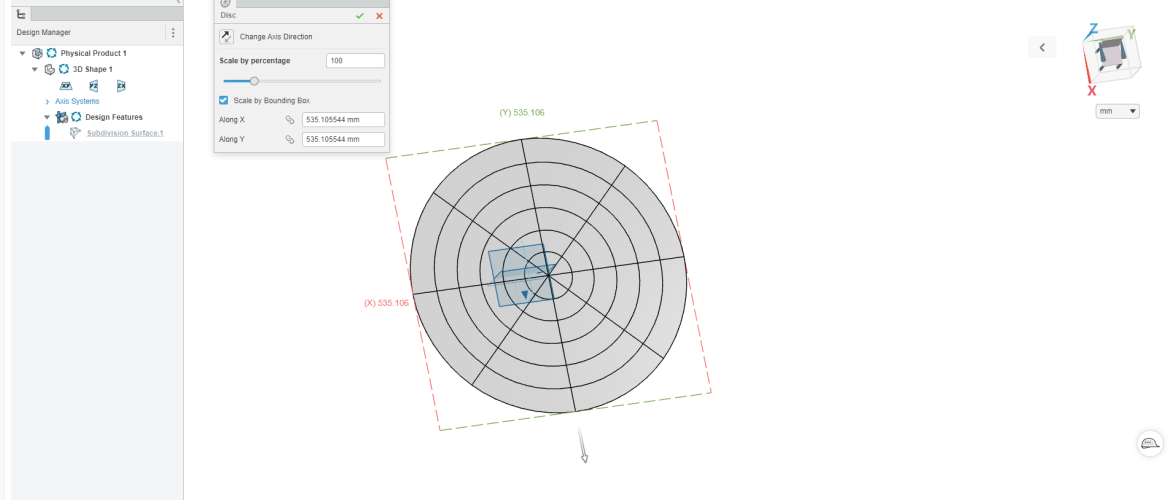Image resolution: width=1170 pixels, height=500 pixels.
Task: Click the link icon beside Along Y
Action: pyautogui.click(x=290, y=140)
